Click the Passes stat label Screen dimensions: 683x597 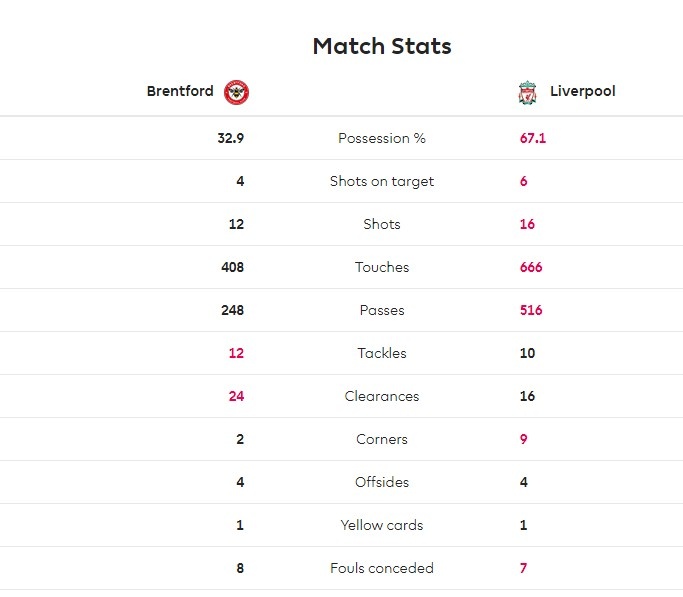coord(382,310)
